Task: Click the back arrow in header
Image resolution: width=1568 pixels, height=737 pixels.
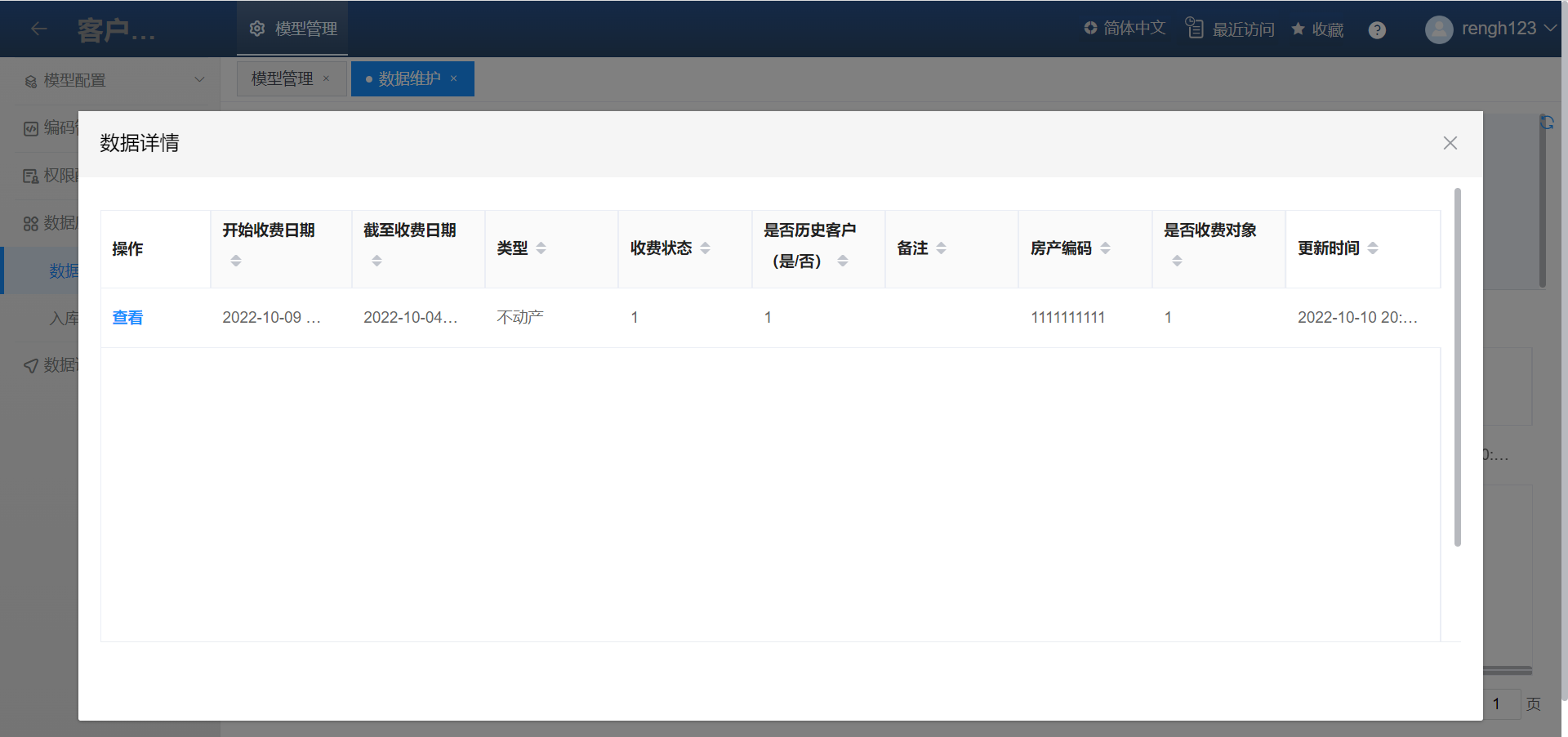Action: coord(38,29)
